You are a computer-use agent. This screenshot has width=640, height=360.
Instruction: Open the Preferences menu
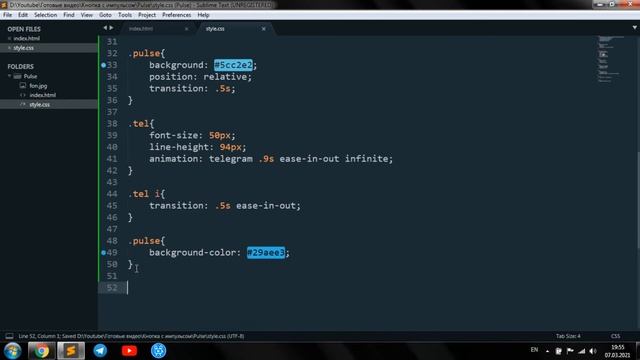176,15
